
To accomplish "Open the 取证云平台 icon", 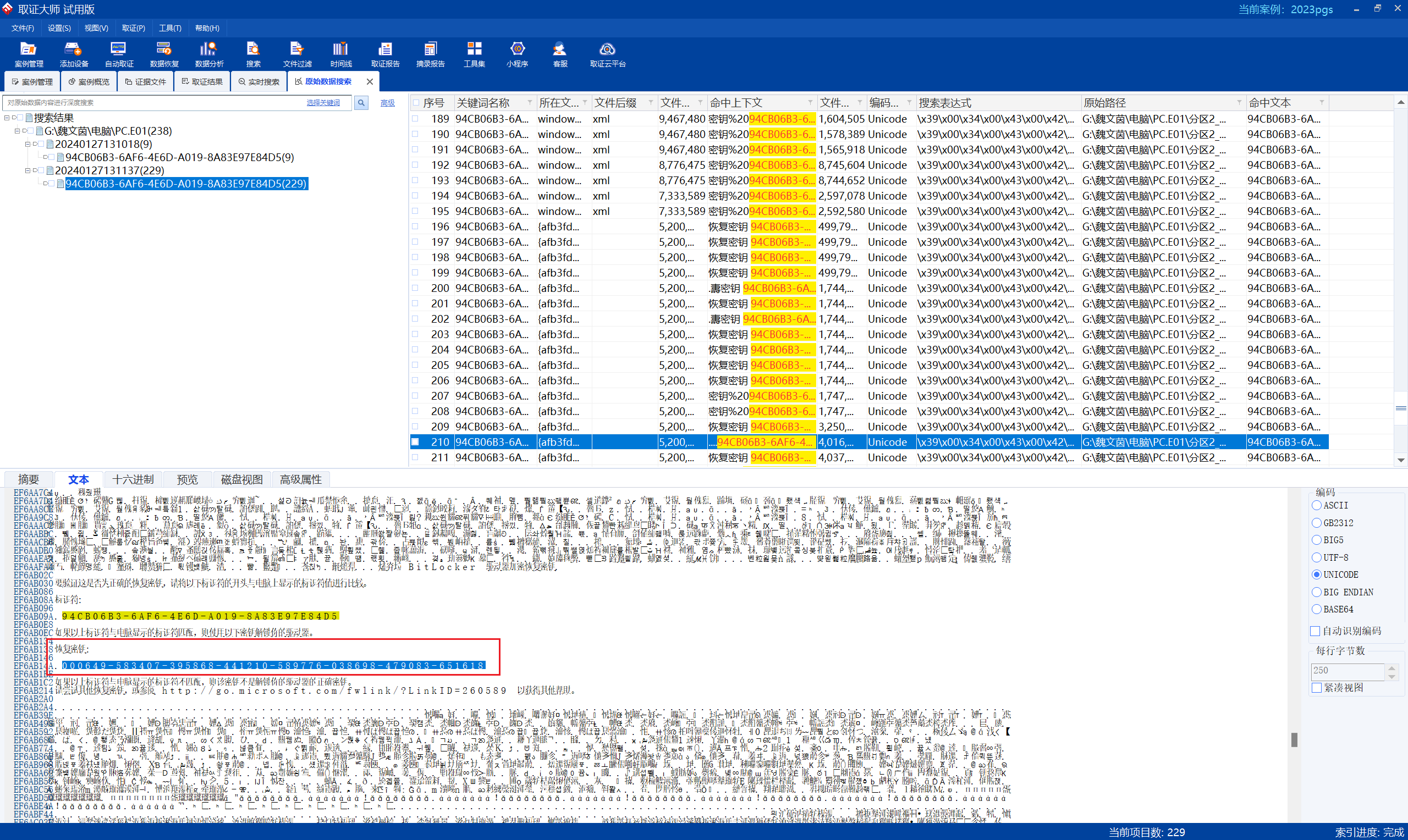I will pyautogui.click(x=607, y=54).
